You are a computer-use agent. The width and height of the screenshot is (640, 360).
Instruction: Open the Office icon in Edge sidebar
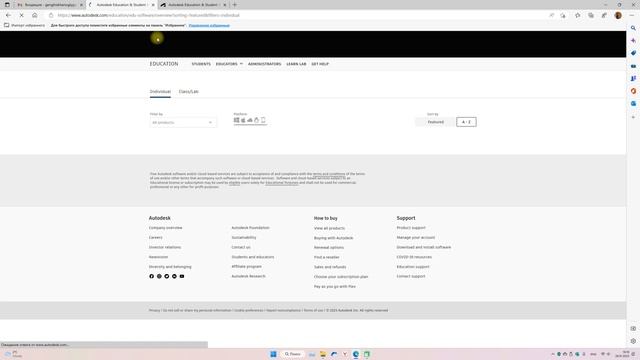coord(633,91)
